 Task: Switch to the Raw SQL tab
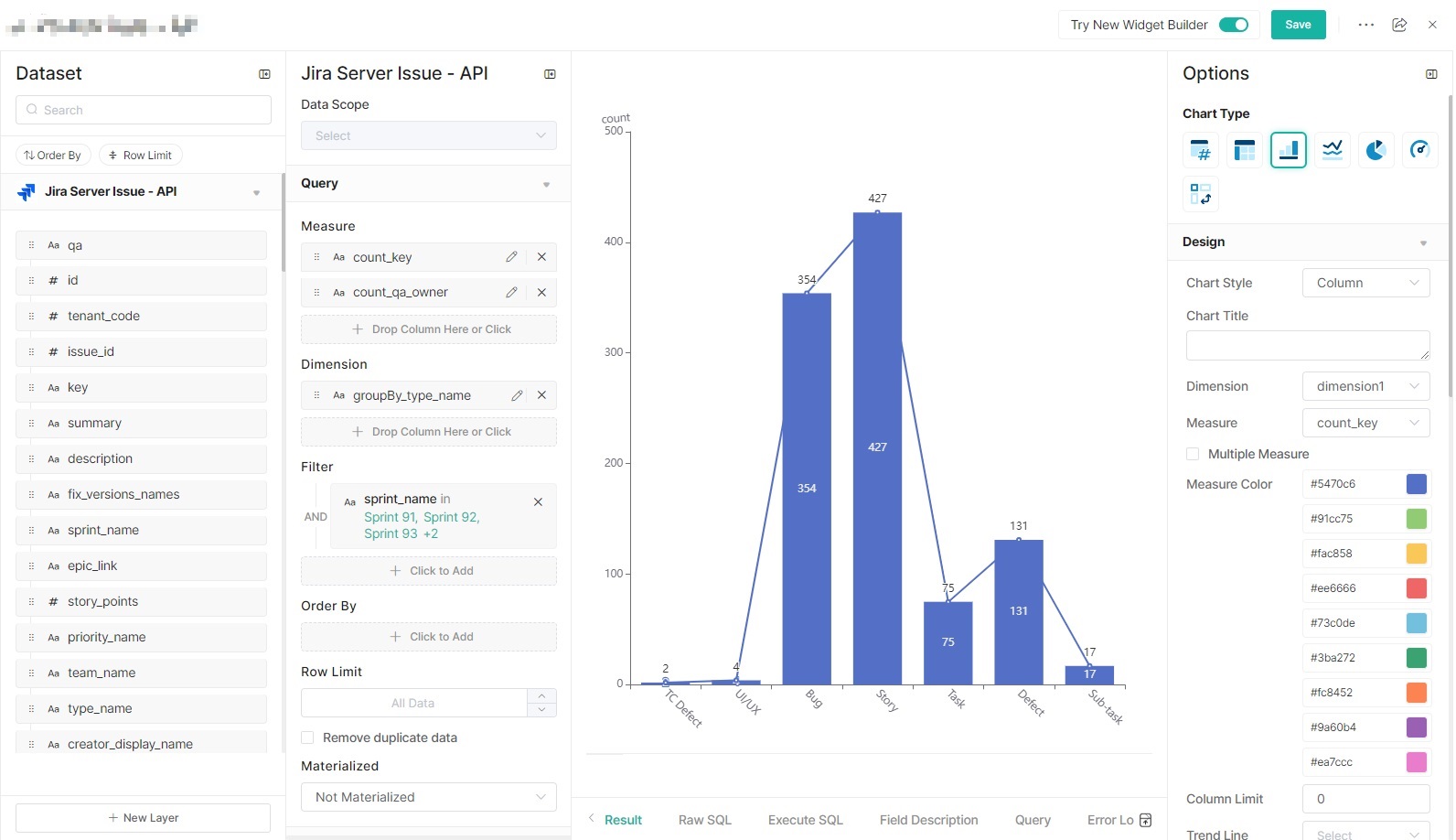704,820
